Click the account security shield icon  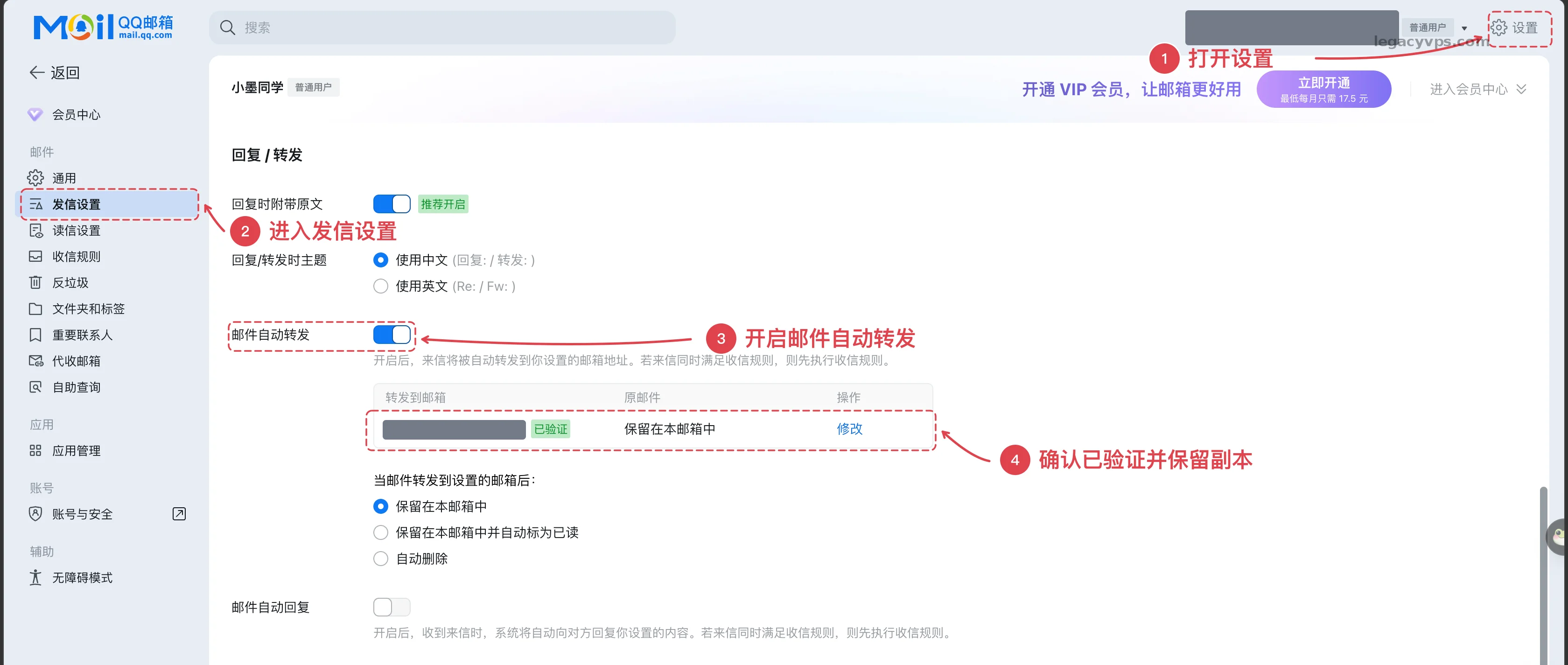pos(35,514)
